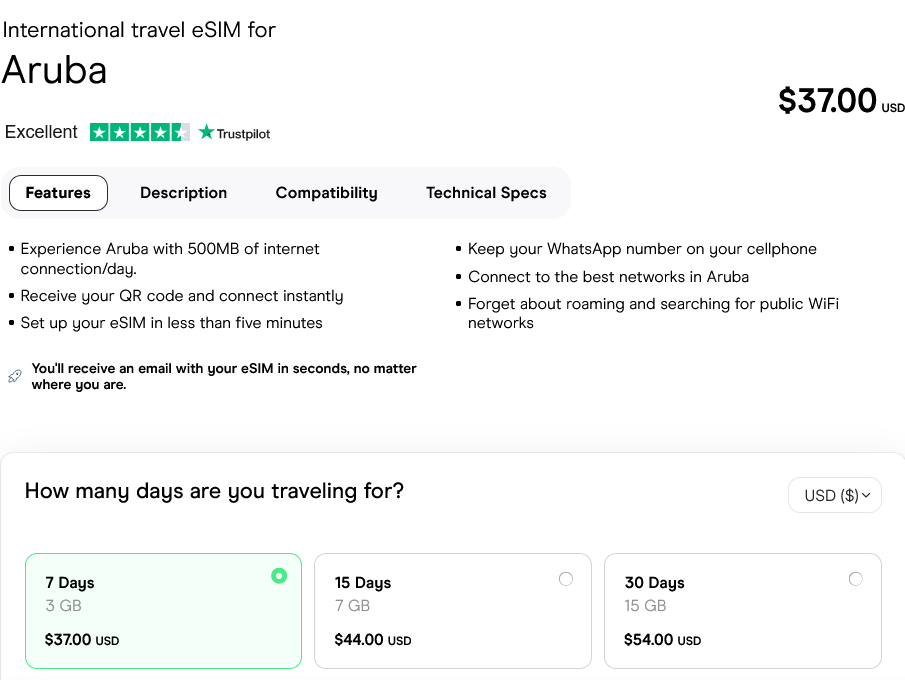Switch to the Compatibility tab
Image resolution: width=905 pixels, height=680 pixels.
(x=326, y=193)
